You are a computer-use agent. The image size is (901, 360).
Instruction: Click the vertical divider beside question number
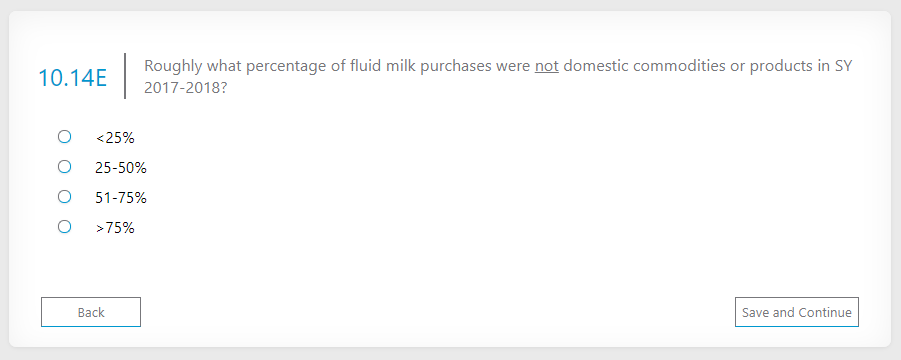point(125,76)
